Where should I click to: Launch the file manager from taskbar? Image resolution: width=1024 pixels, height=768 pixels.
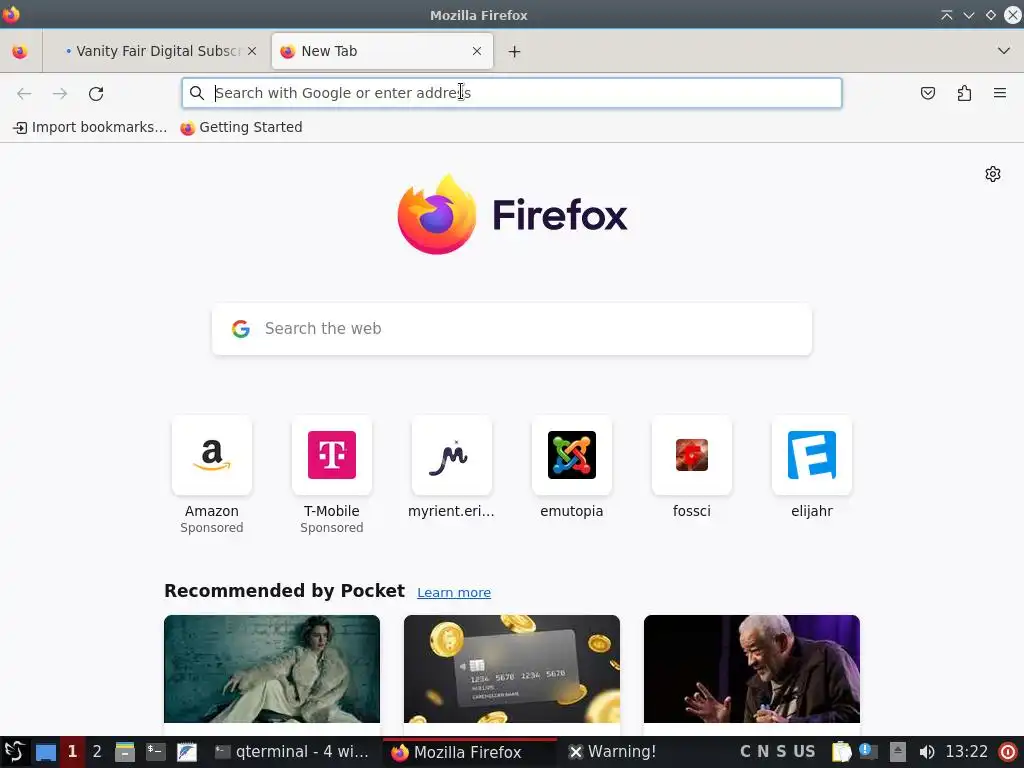coord(124,752)
